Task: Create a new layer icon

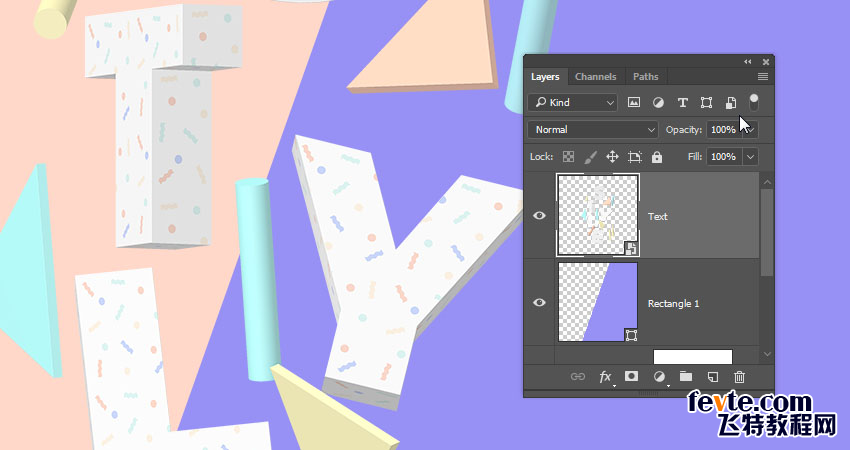Action: [713, 376]
